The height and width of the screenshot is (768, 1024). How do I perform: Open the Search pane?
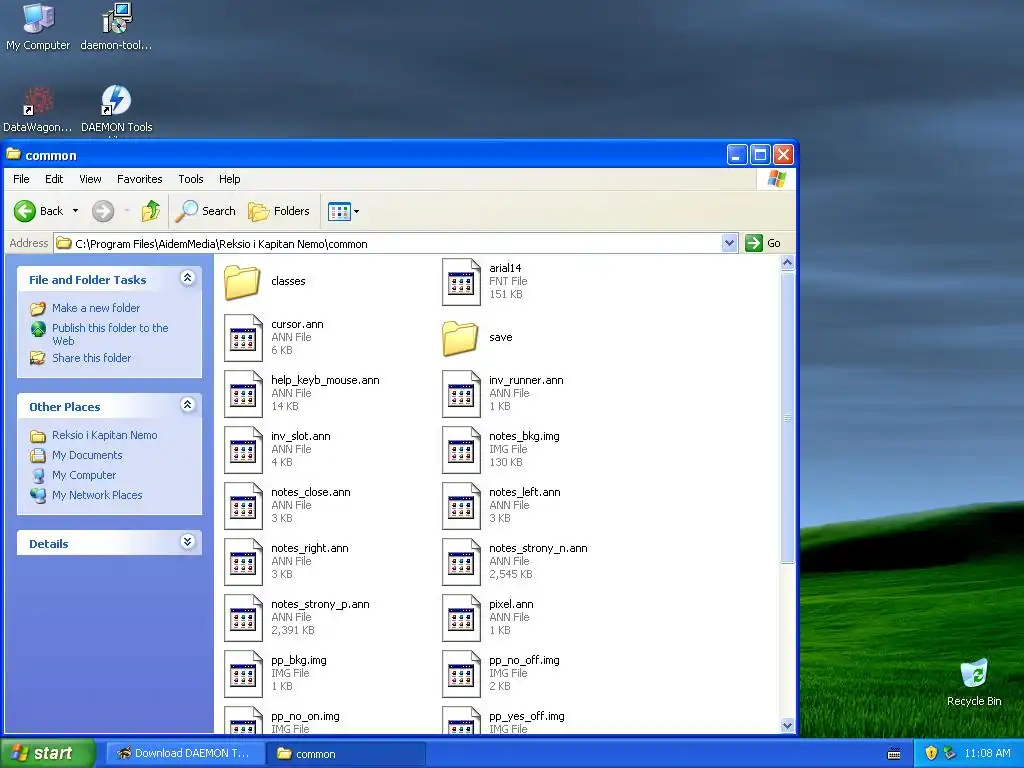[205, 211]
